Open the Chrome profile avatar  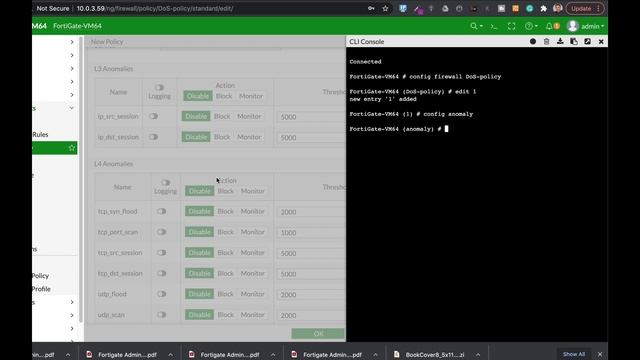[x=557, y=8]
